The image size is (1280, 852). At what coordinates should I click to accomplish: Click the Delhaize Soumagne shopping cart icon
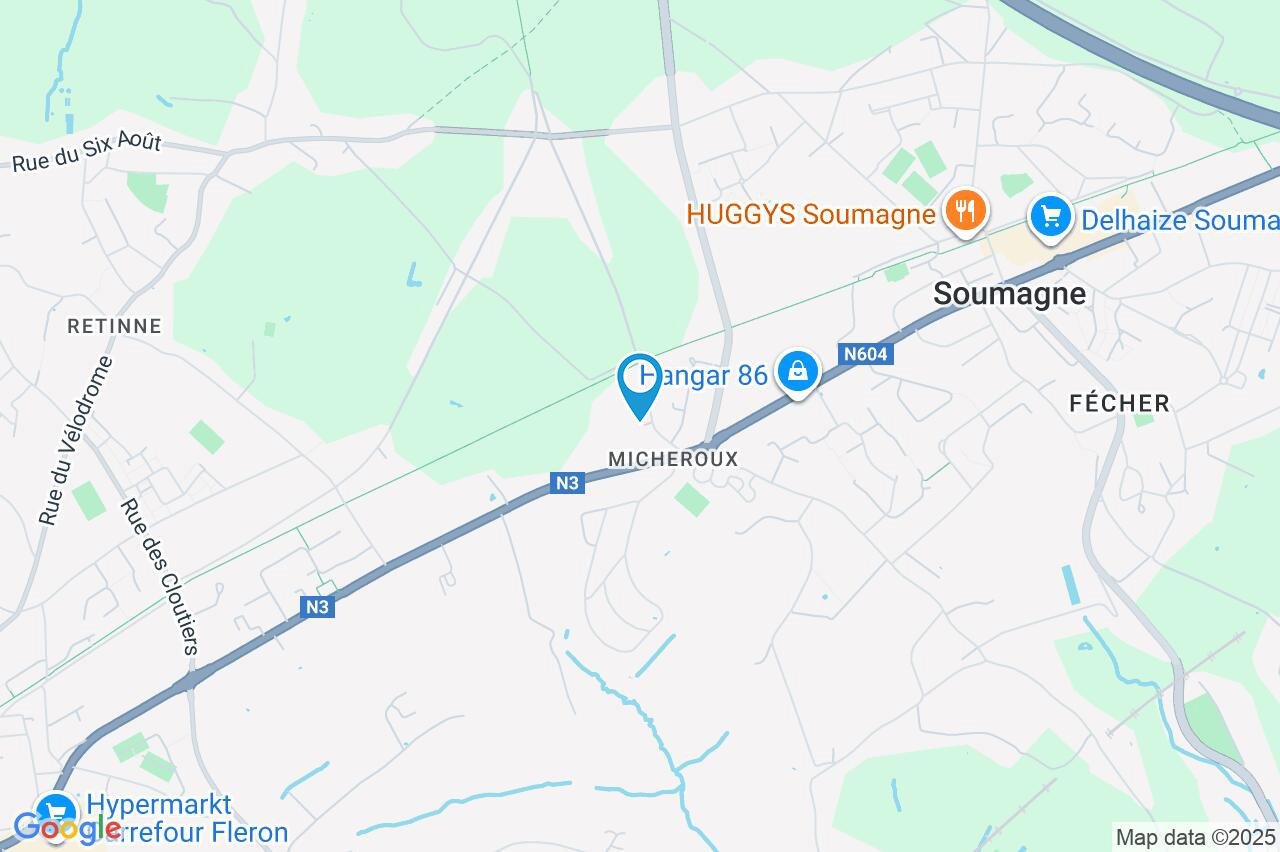pyautogui.click(x=1050, y=217)
